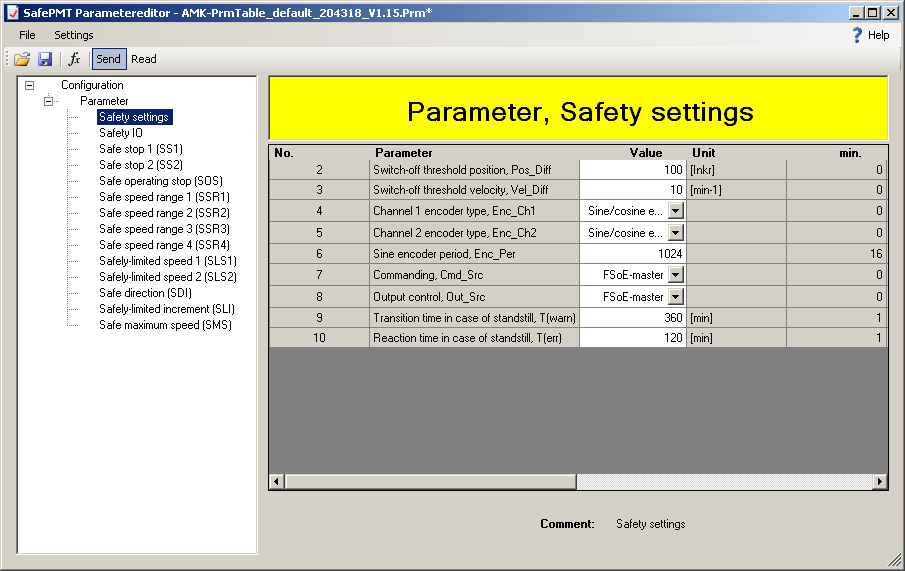Image resolution: width=905 pixels, height=571 pixels.
Task: Click 'Sine encoder period, Enc_Per' cell
Action: tap(474, 254)
